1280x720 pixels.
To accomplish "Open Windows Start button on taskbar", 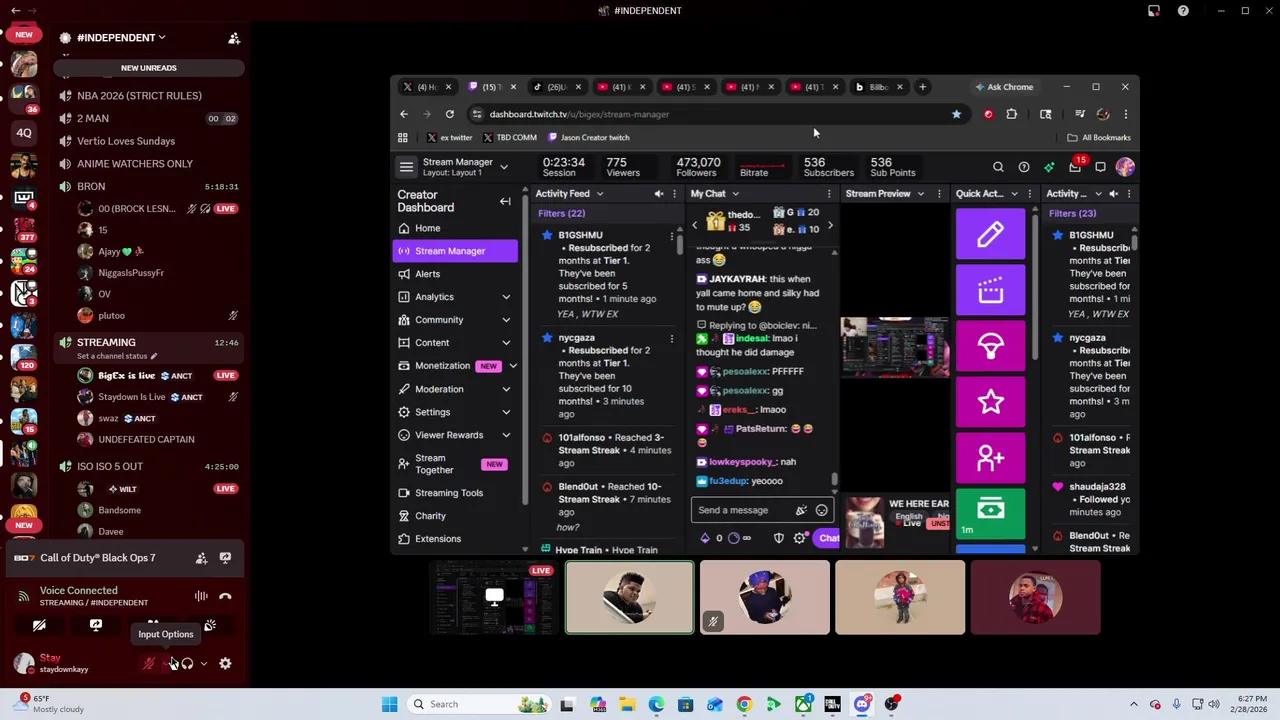I will [390, 704].
